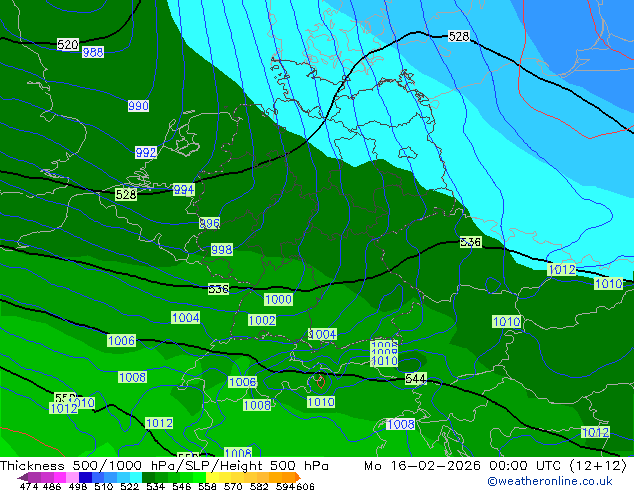The image size is (634, 490).
Task: Click the 996 isobar label
Action: (x=209, y=223)
